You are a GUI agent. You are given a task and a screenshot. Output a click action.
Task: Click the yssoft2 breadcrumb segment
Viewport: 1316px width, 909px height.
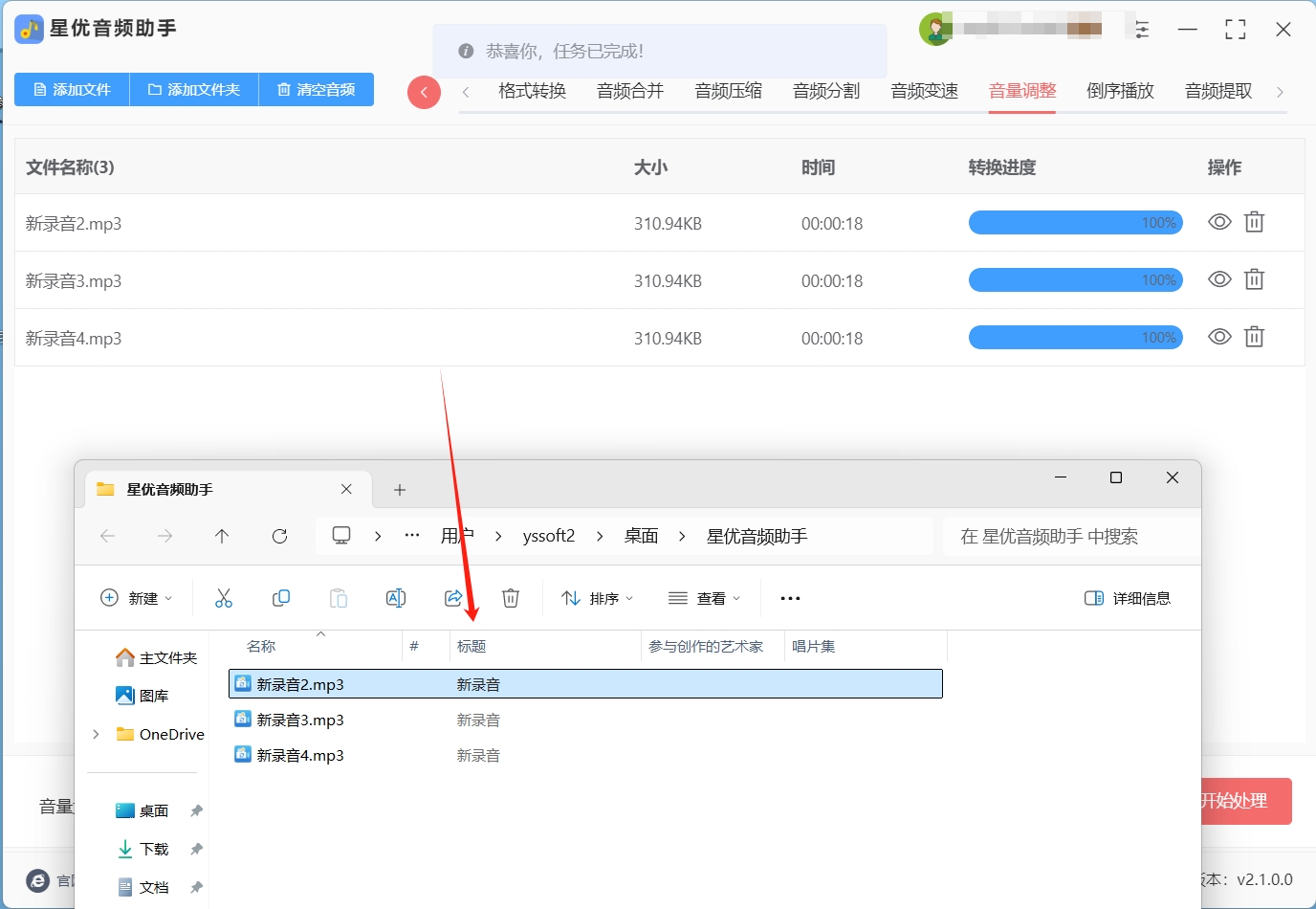(549, 536)
